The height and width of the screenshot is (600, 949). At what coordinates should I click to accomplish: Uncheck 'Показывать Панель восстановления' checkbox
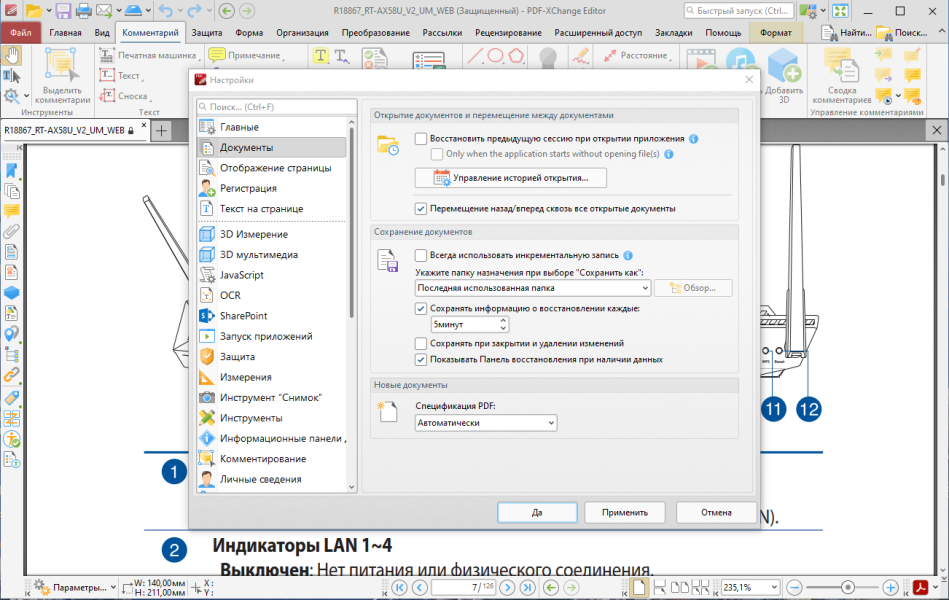[x=421, y=360]
